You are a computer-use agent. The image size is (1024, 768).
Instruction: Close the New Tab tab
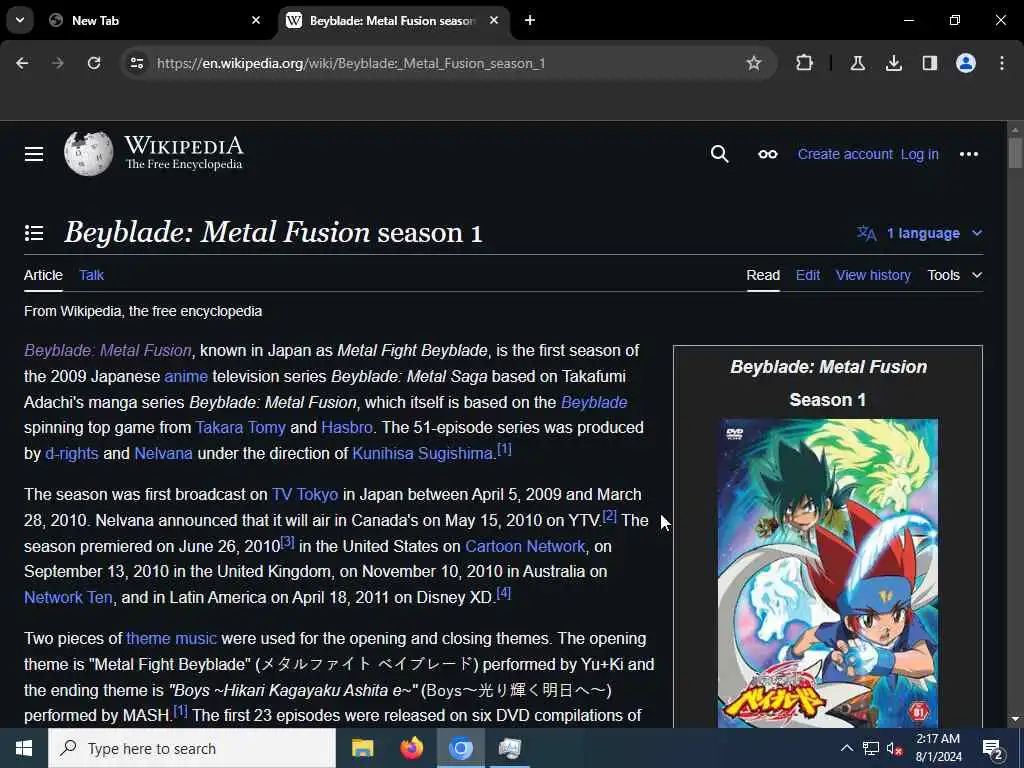point(256,20)
